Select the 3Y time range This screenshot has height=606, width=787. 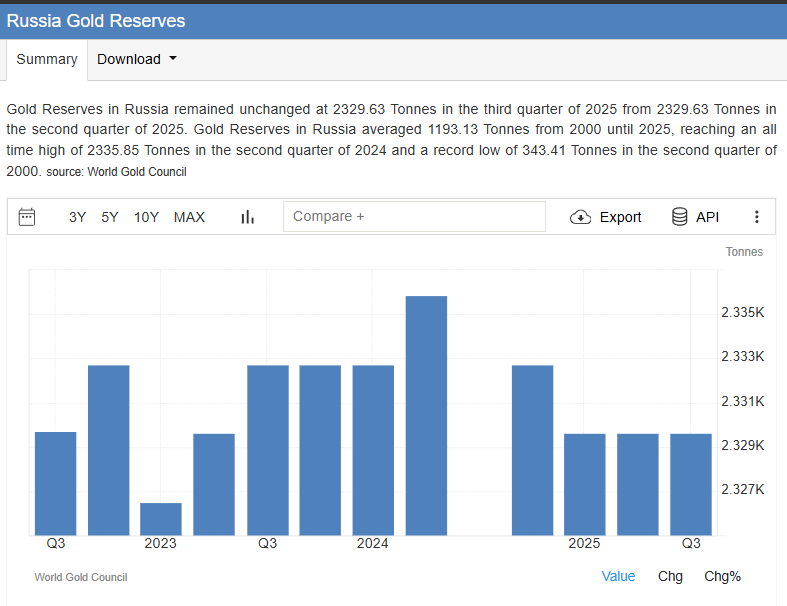point(77,217)
